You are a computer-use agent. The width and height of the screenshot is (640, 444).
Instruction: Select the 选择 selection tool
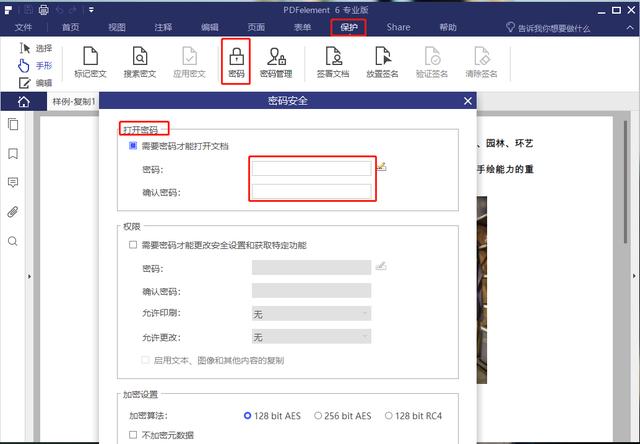(36, 49)
